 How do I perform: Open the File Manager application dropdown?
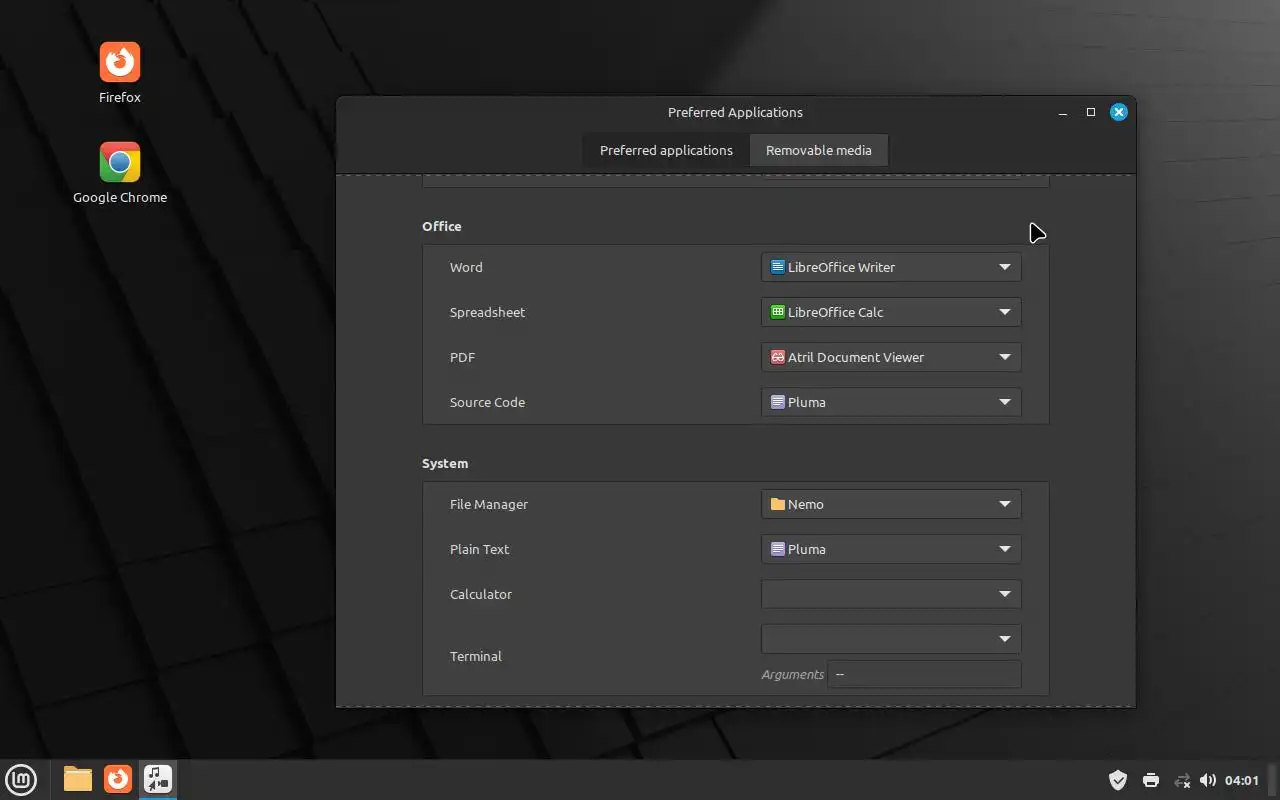(x=891, y=504)
